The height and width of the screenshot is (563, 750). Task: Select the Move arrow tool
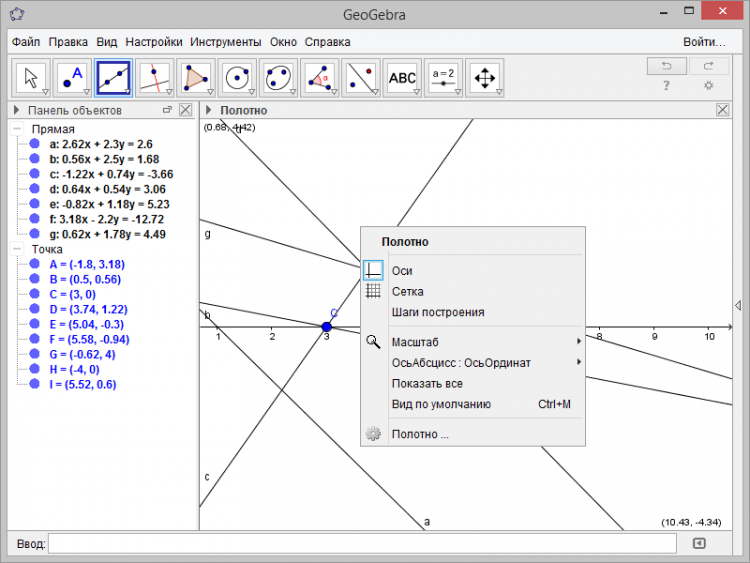pyautogui.click(x=31, y=77)
